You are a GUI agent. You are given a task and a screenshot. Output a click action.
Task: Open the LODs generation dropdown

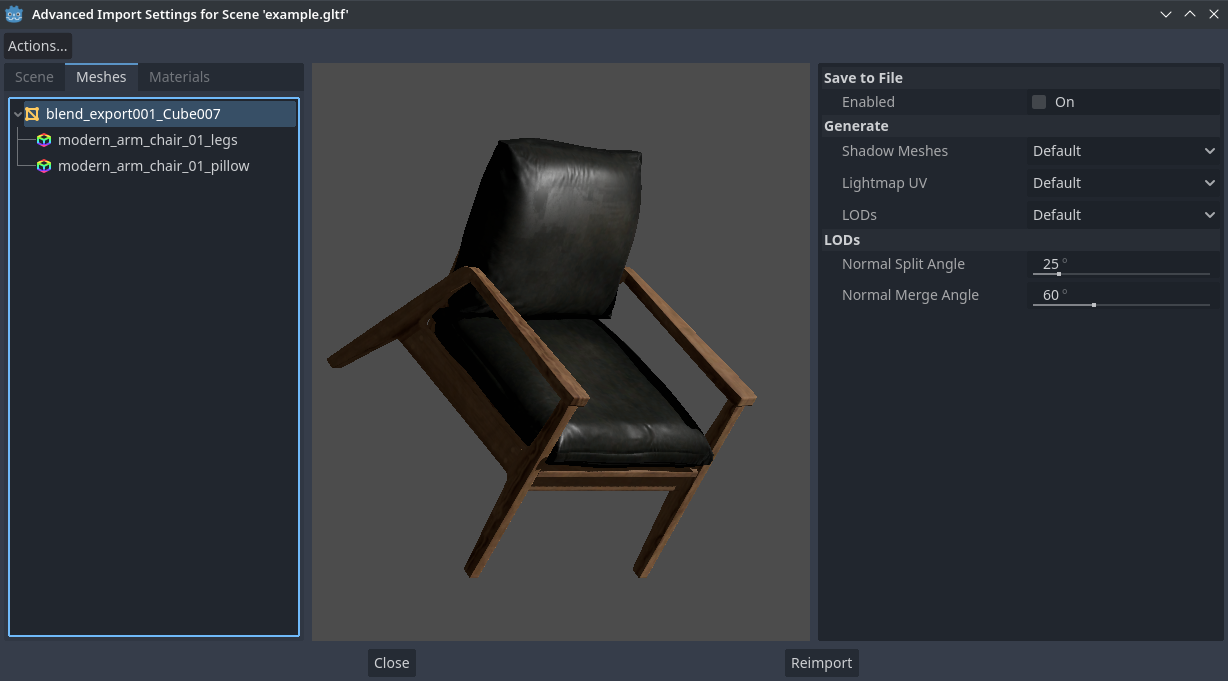pos(1122,214)
